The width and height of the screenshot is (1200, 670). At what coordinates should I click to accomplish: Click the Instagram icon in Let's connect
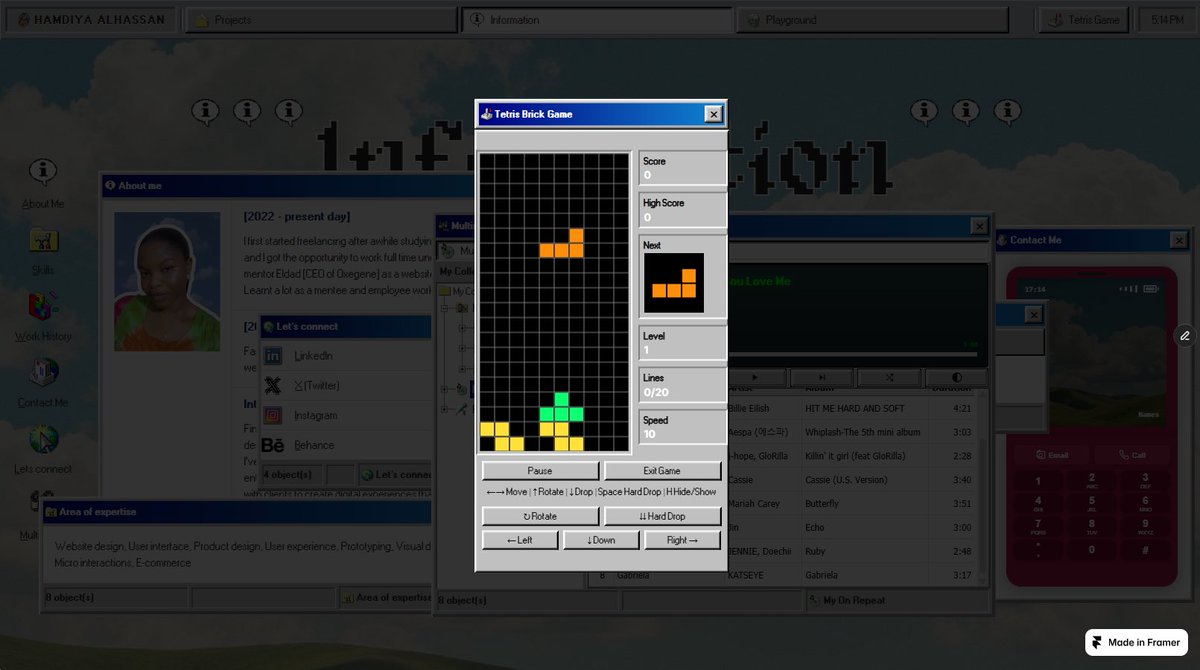pyautogui.click(x=273, y=415)
